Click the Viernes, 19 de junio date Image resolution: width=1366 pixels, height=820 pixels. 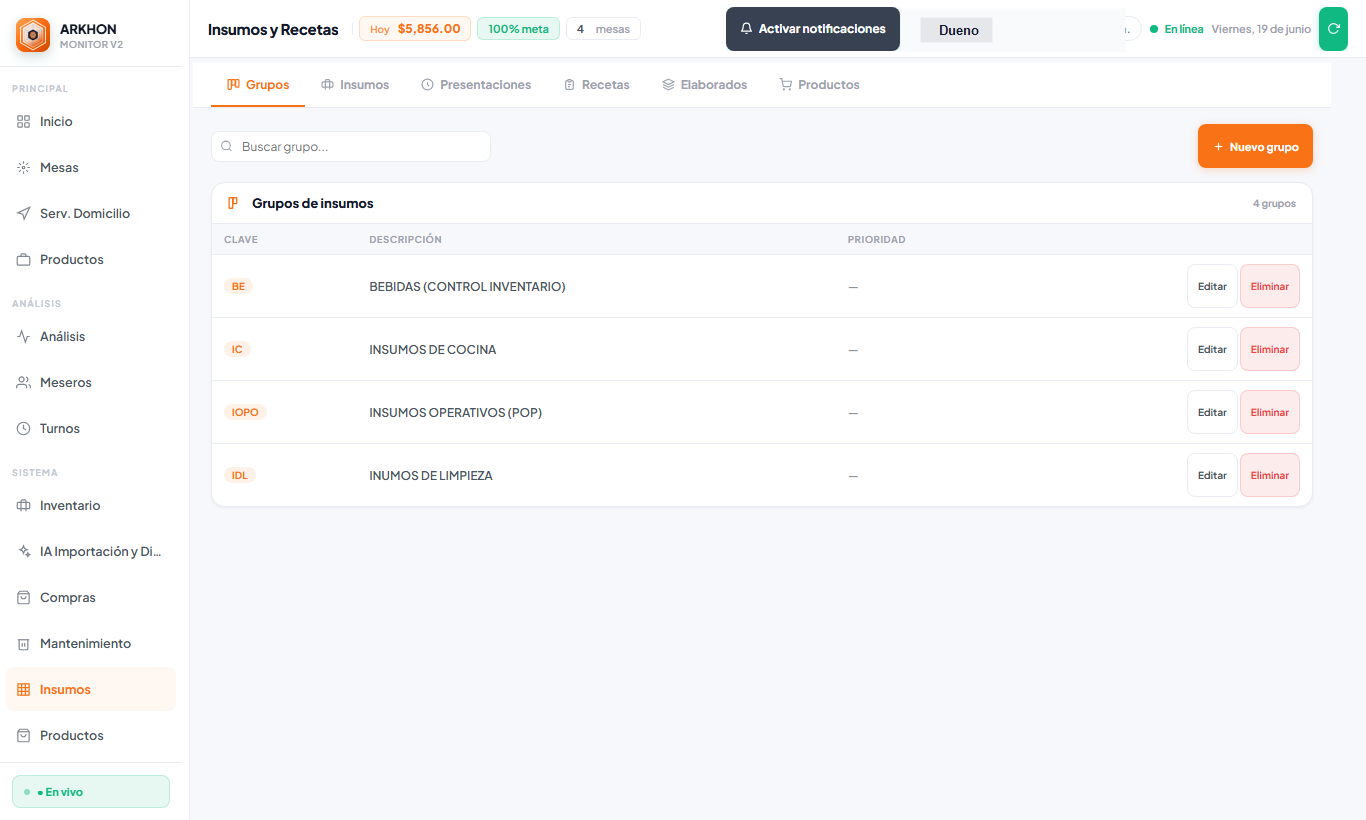(1261, 29)
